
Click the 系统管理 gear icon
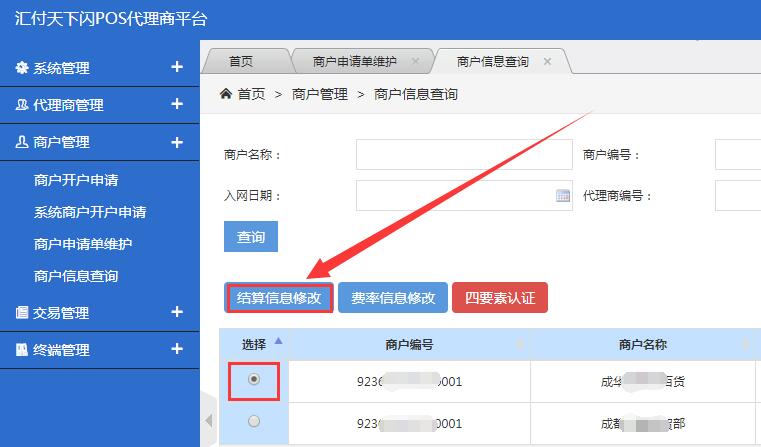(x=21, y=67)
